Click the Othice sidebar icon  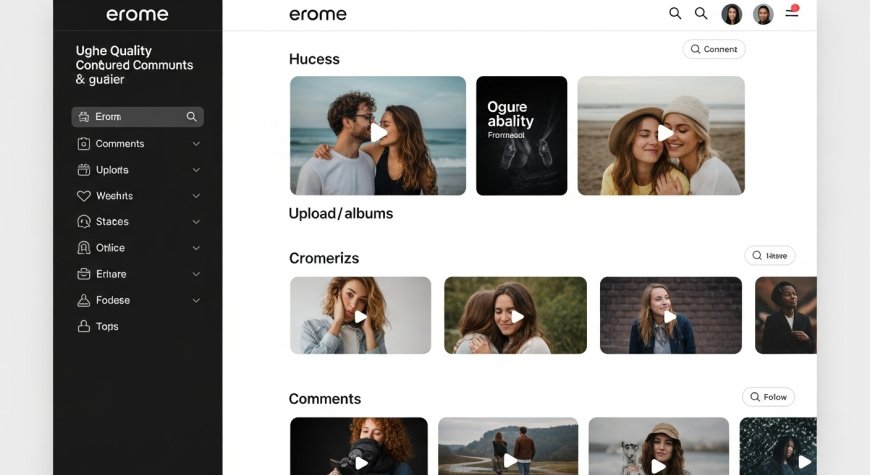(x=83, y=247)
